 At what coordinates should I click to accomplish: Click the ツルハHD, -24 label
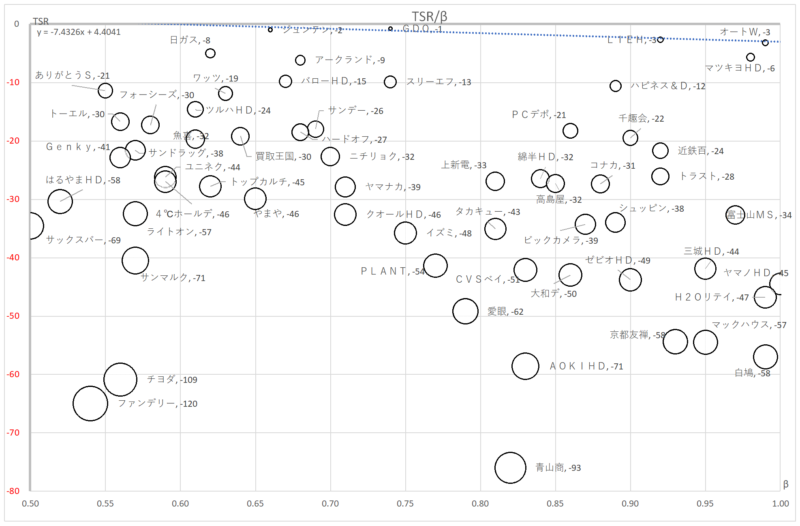click(238, 111)
